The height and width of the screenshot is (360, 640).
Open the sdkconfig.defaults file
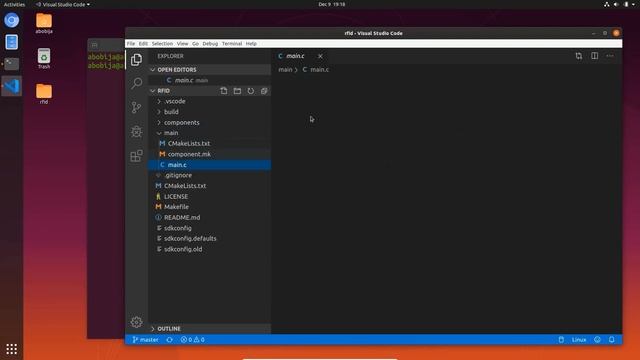pos(209,238)
